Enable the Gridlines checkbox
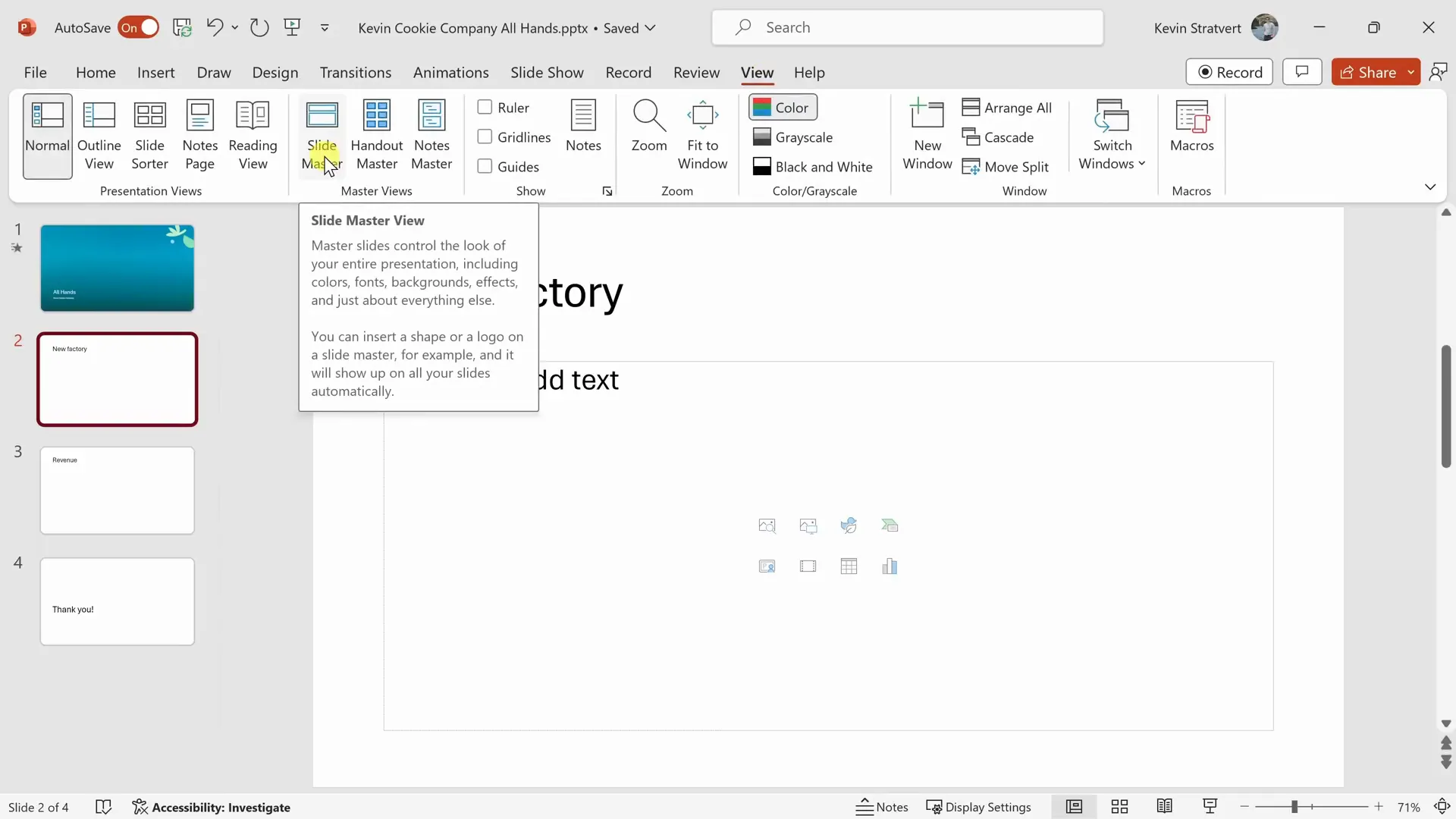1456x819 pixels. coord(485,136)
